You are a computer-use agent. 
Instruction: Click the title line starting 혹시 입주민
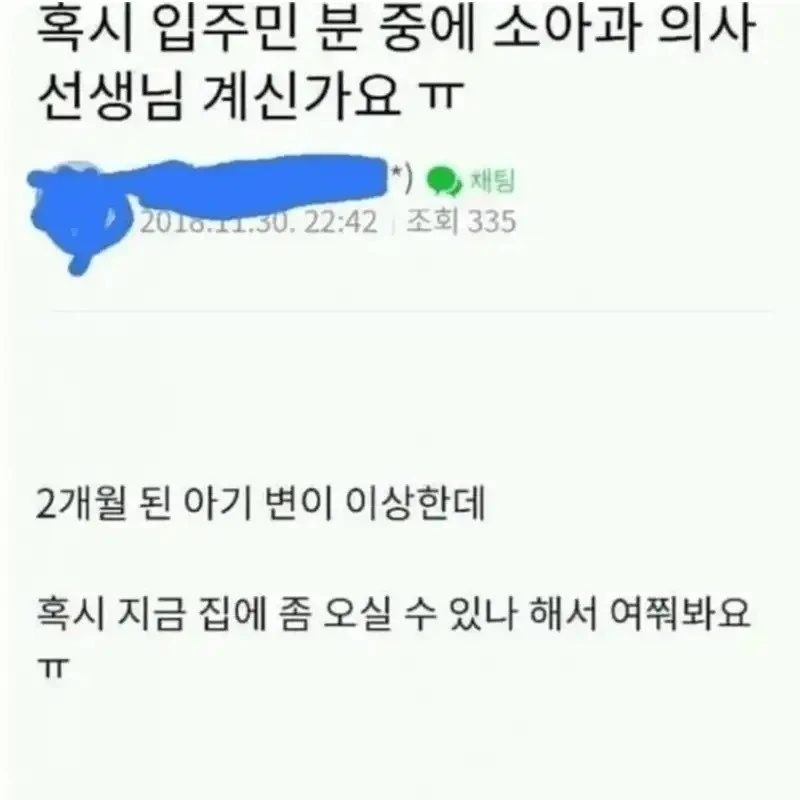coord(395,30)
